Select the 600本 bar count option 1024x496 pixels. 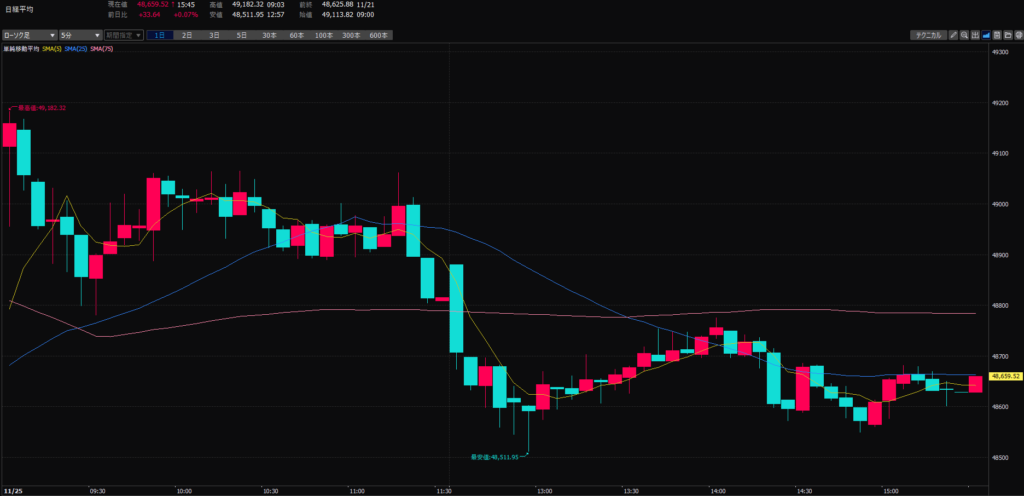[x=379, y=35]
